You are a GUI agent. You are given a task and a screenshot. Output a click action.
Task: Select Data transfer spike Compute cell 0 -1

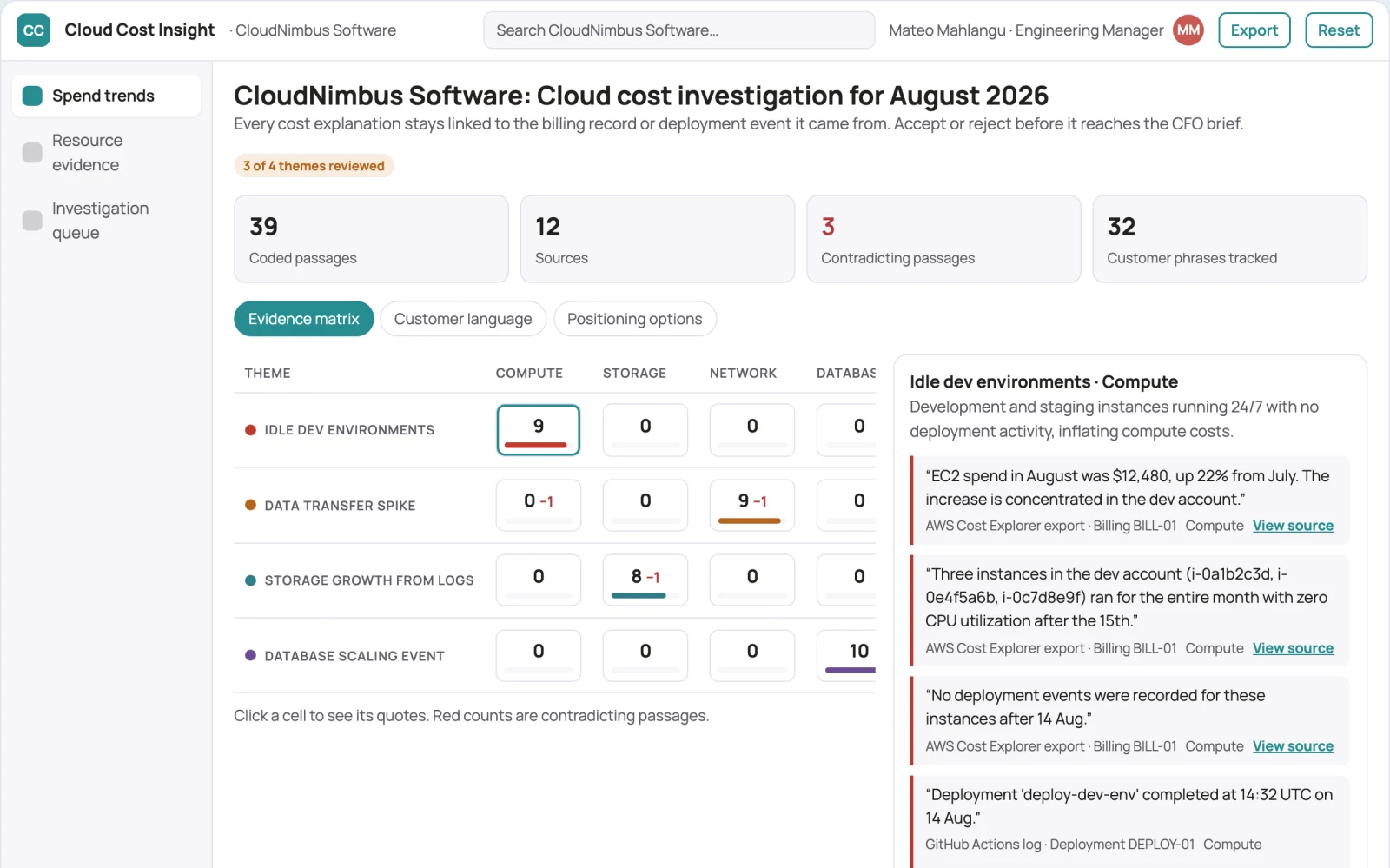click(x=538, y=505)
